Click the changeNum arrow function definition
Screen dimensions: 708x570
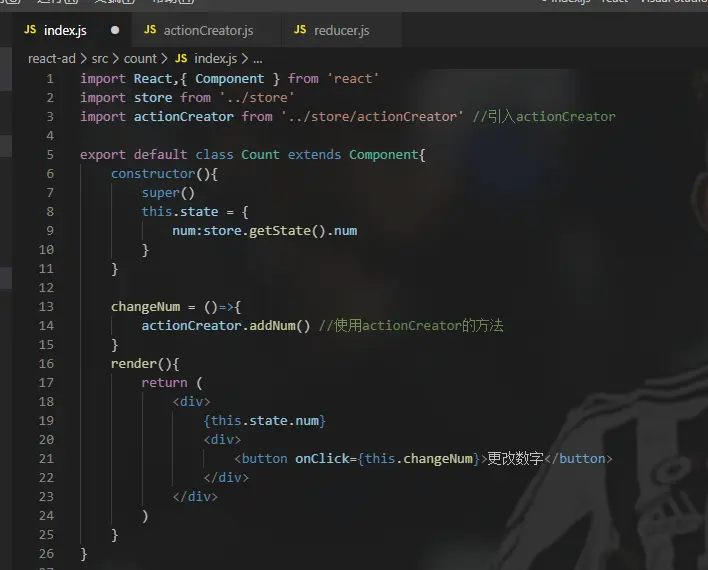click(176, 307)
